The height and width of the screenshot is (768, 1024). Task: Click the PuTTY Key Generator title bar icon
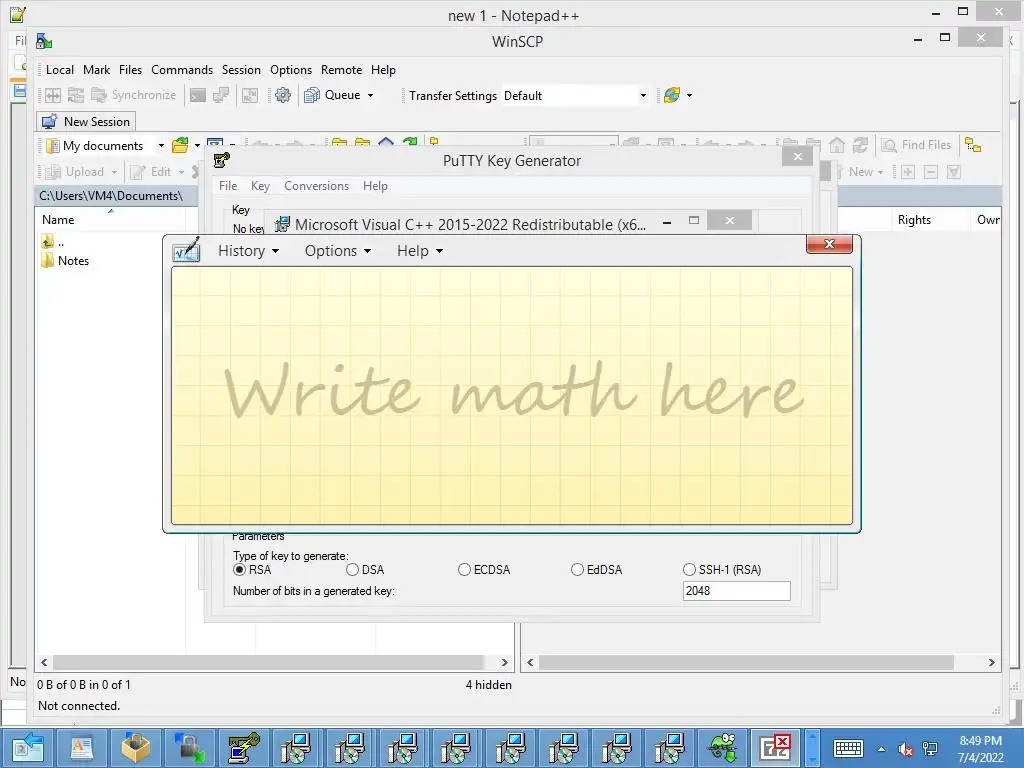point(222,160)
